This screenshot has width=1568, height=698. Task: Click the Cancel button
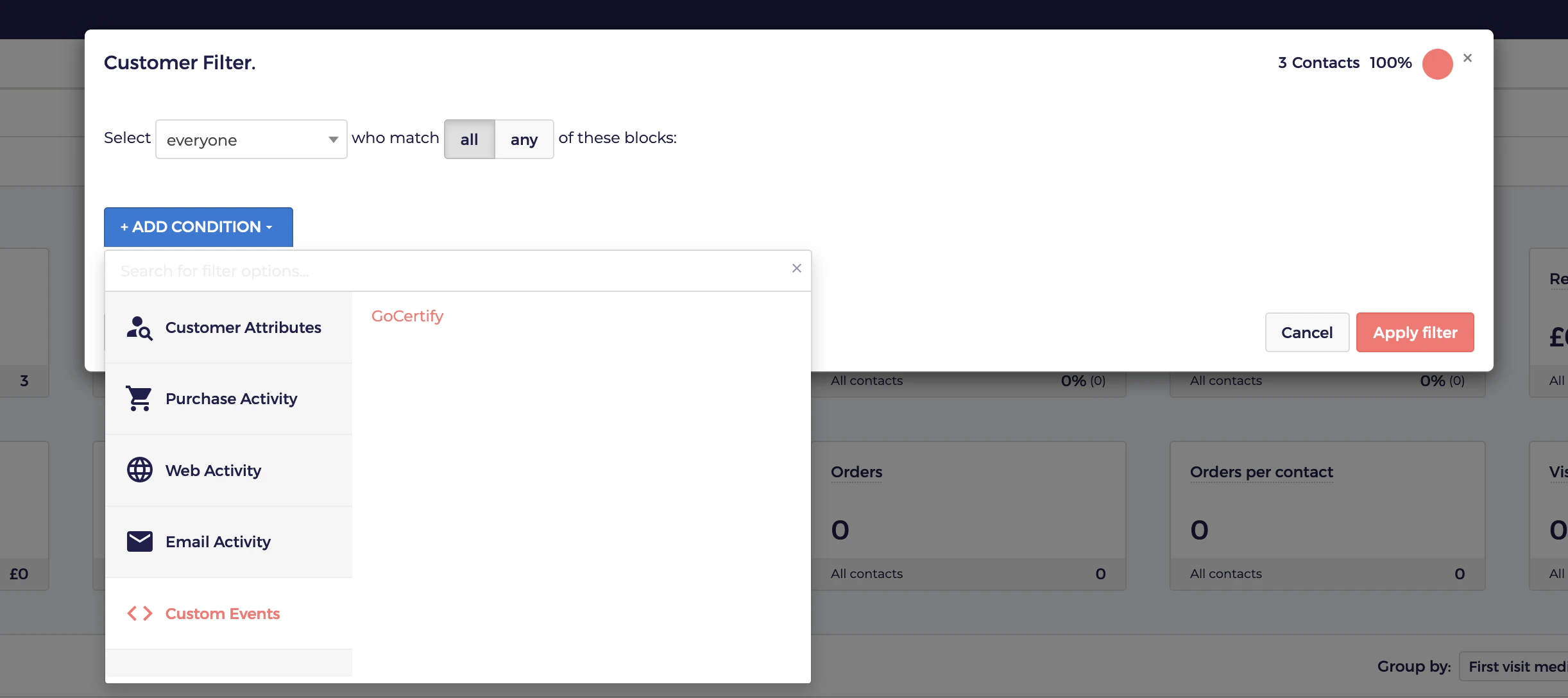click(x=1307, y=332)
